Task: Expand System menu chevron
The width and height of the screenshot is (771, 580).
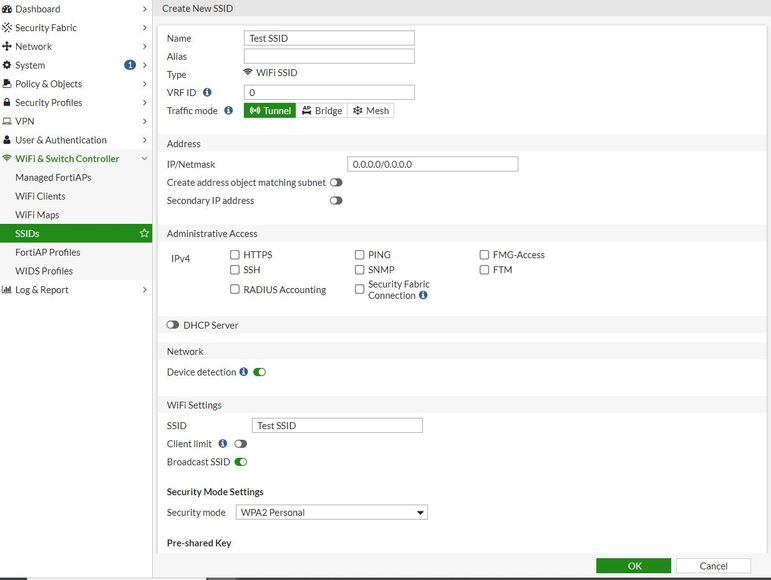Action: pyautogui.click(x=145, y=65)
